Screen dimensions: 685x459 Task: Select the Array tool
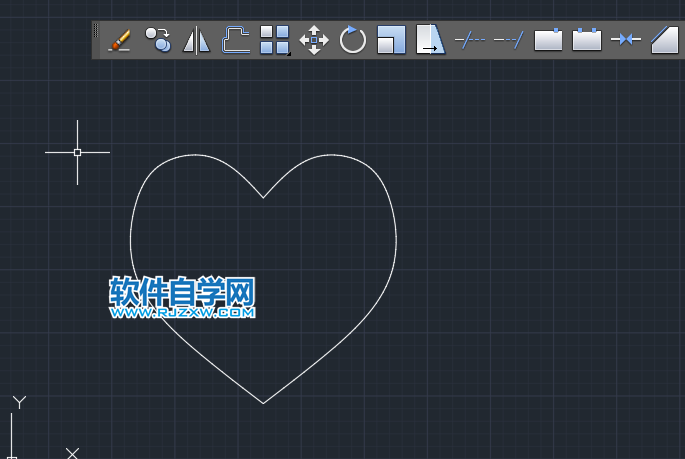(275, 40)
